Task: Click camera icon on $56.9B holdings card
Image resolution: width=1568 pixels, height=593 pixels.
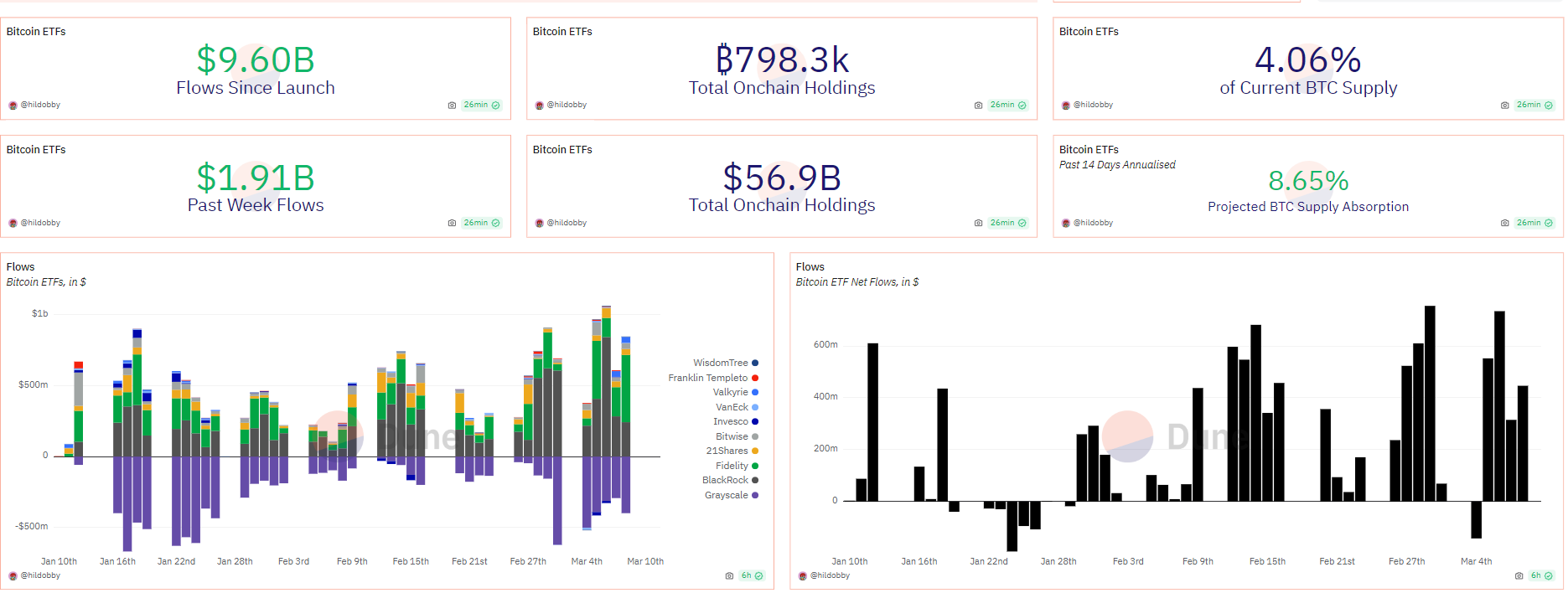Action: click(978, 224)
